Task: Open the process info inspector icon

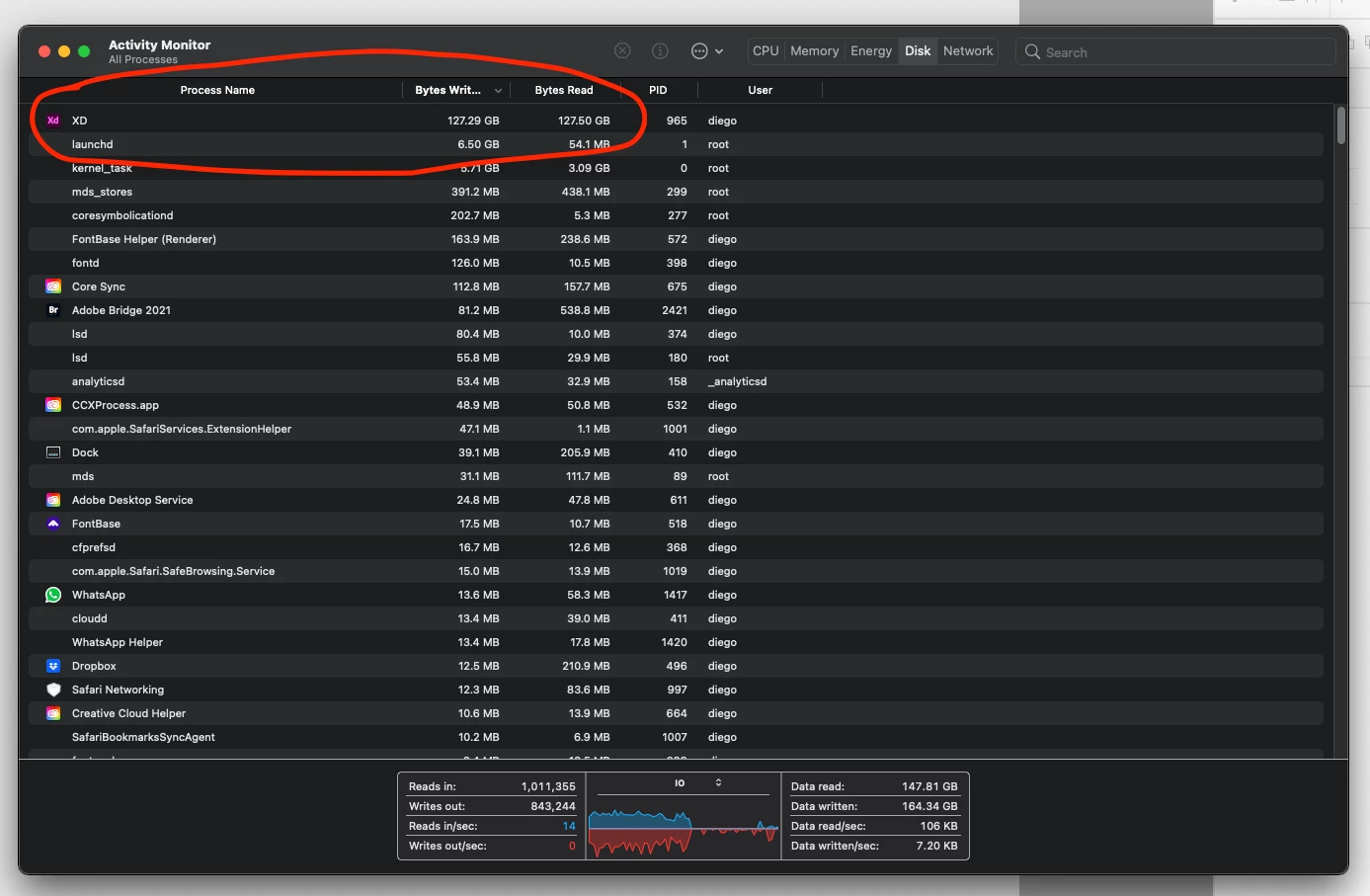Action: (660, 50)
